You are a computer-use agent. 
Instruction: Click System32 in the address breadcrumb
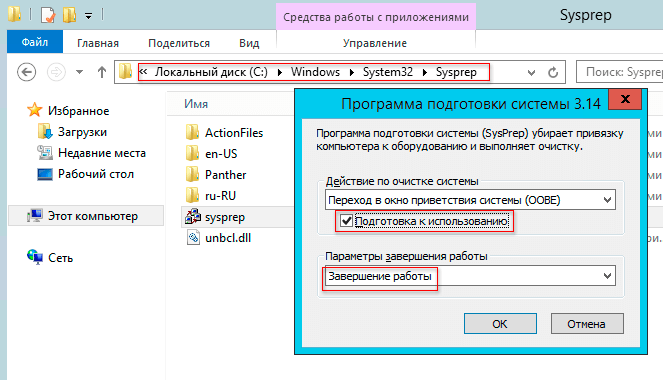[x=388, y=72]
